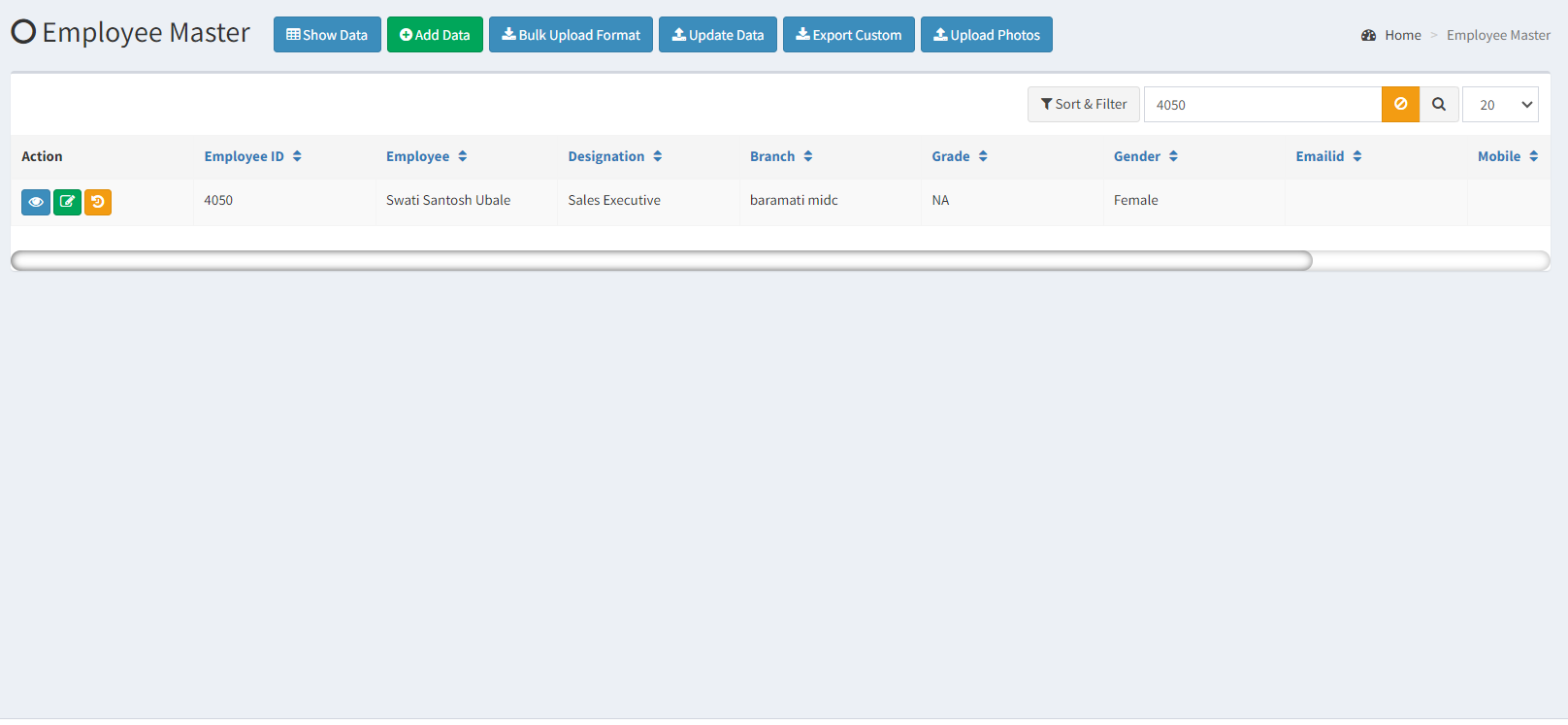Clear the search with the orange cancel icon
This screenshot has width=1568, height=725.
point(1400,104)
